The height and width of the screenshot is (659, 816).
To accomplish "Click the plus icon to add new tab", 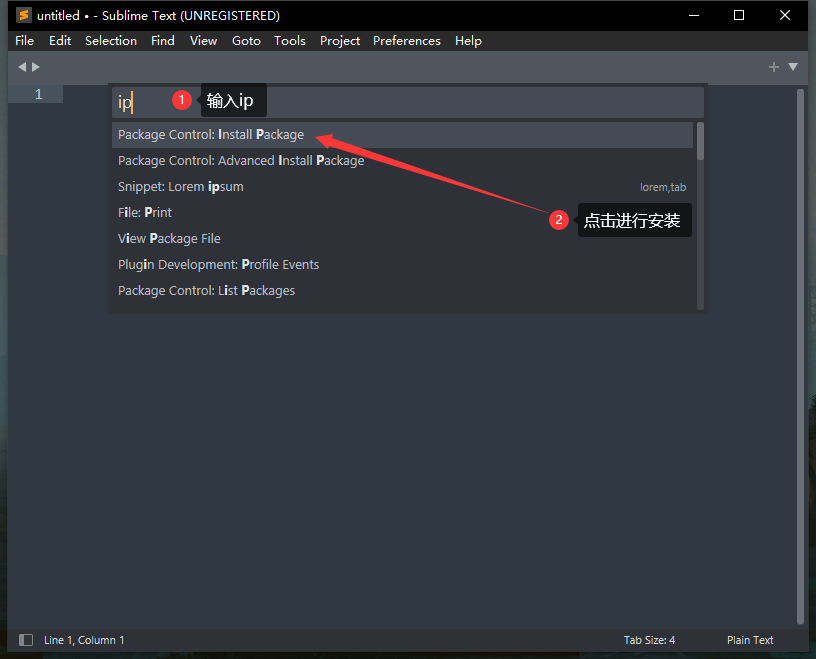I will (773, 67).
